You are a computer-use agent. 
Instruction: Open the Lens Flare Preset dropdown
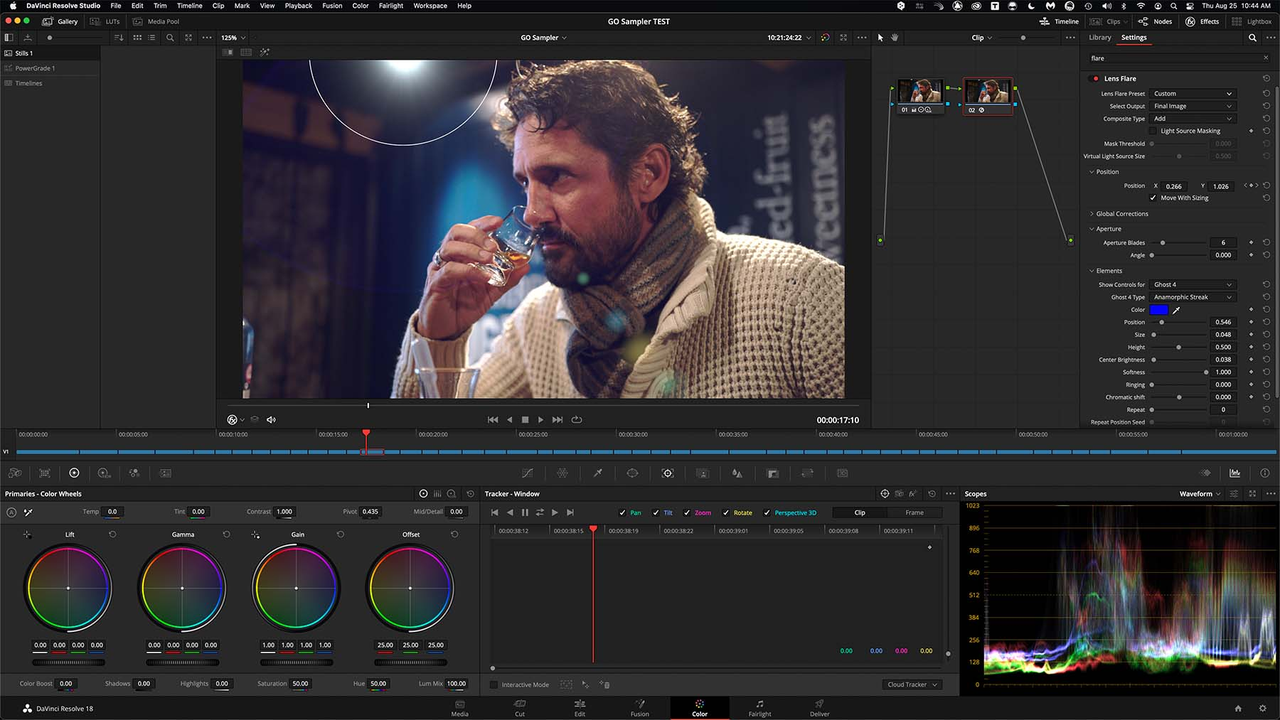pos(1193,93)
